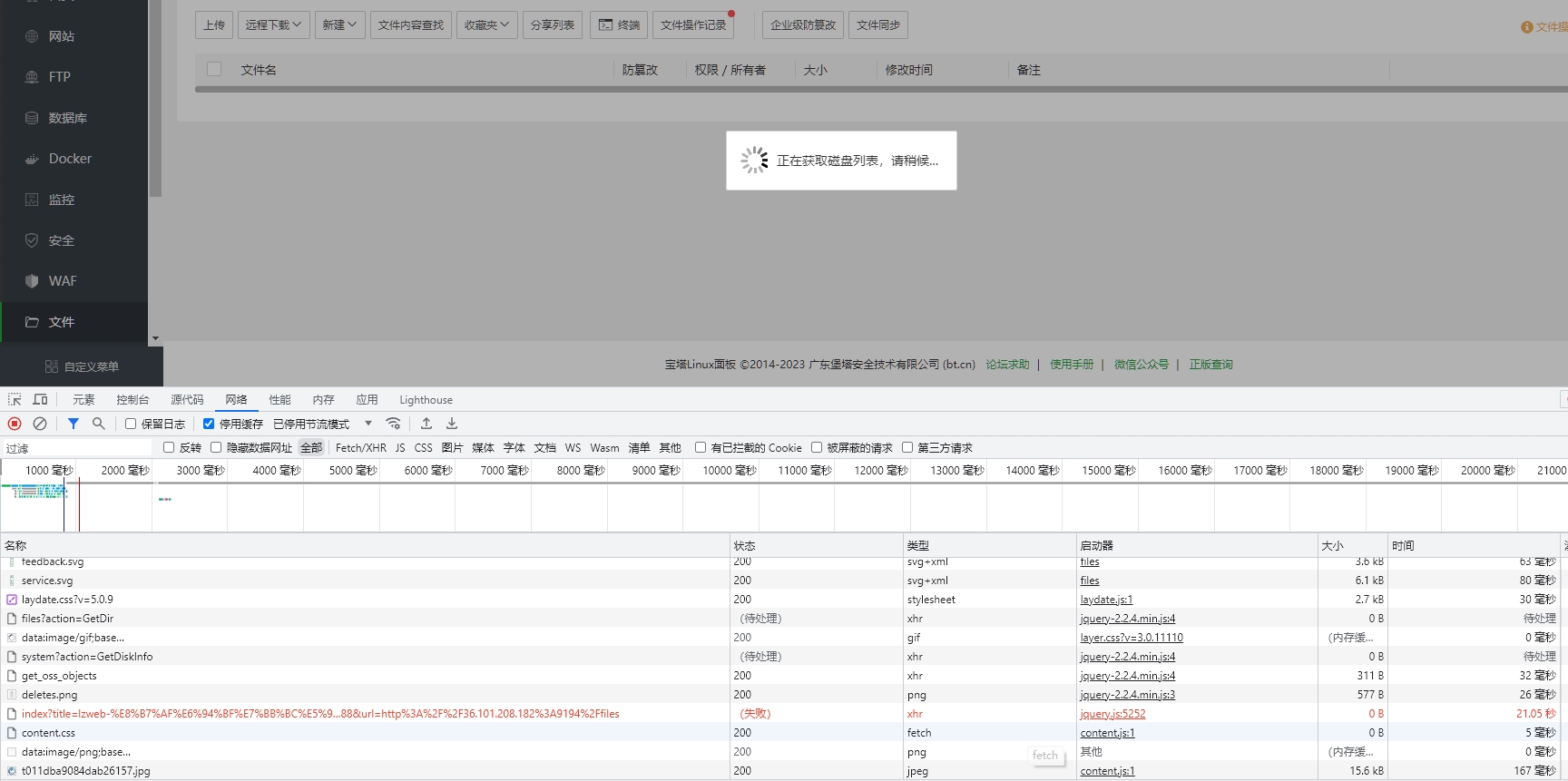Expand the 新建 dropdown

point(339,25)
